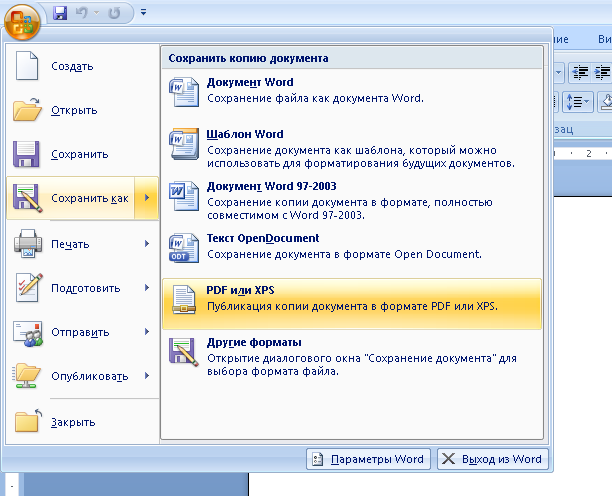Click the options icon on Параметры Word

(317, 459)
